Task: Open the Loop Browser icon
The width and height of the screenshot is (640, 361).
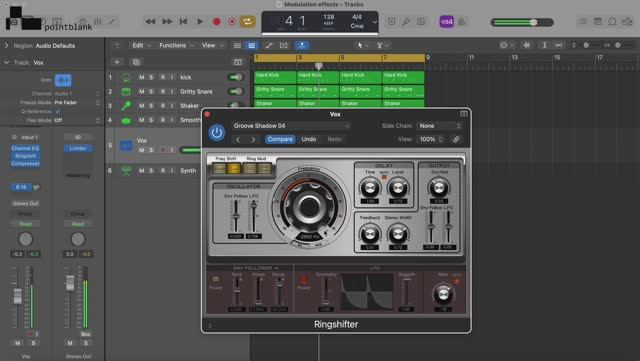Action: 612,22
